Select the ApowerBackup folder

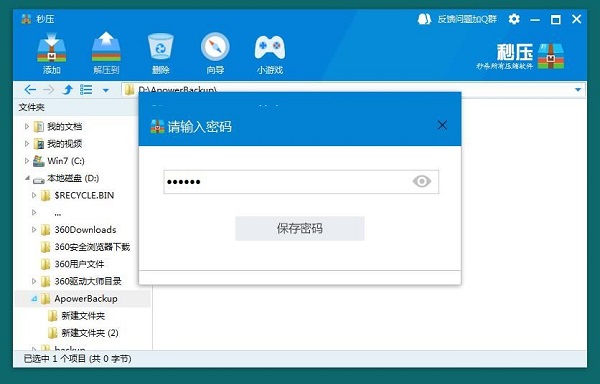[86, 298]
